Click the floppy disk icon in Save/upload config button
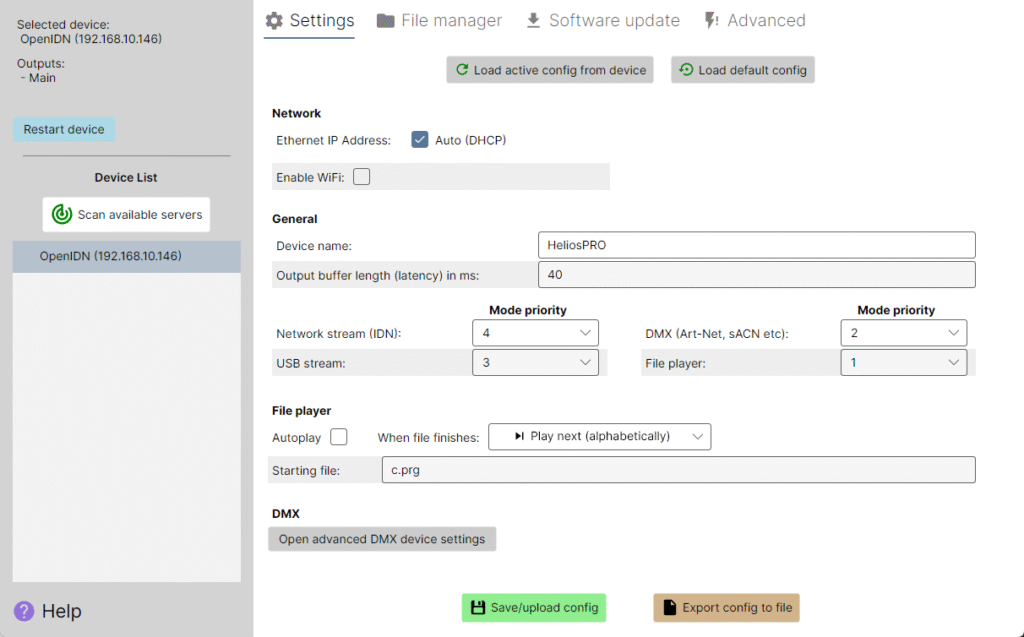Screen dimensions: 1024x637 click(x=478, y=607)
